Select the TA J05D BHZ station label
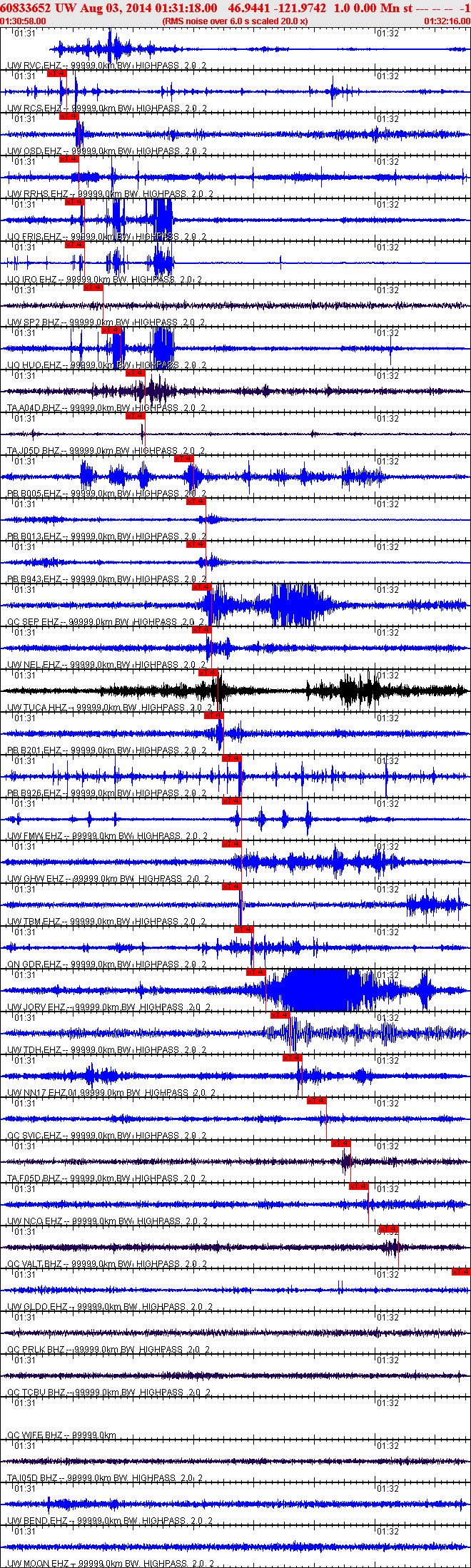471x1568 pixels. tap(106, 451)
